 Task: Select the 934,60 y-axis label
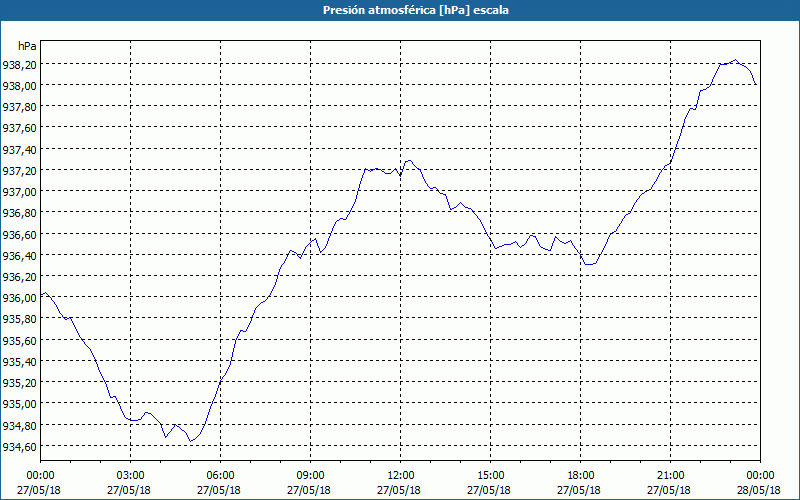(19, 446)
